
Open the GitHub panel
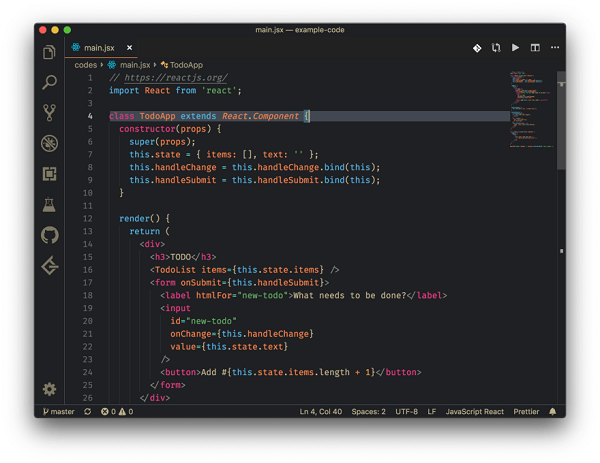pos(49,235)
